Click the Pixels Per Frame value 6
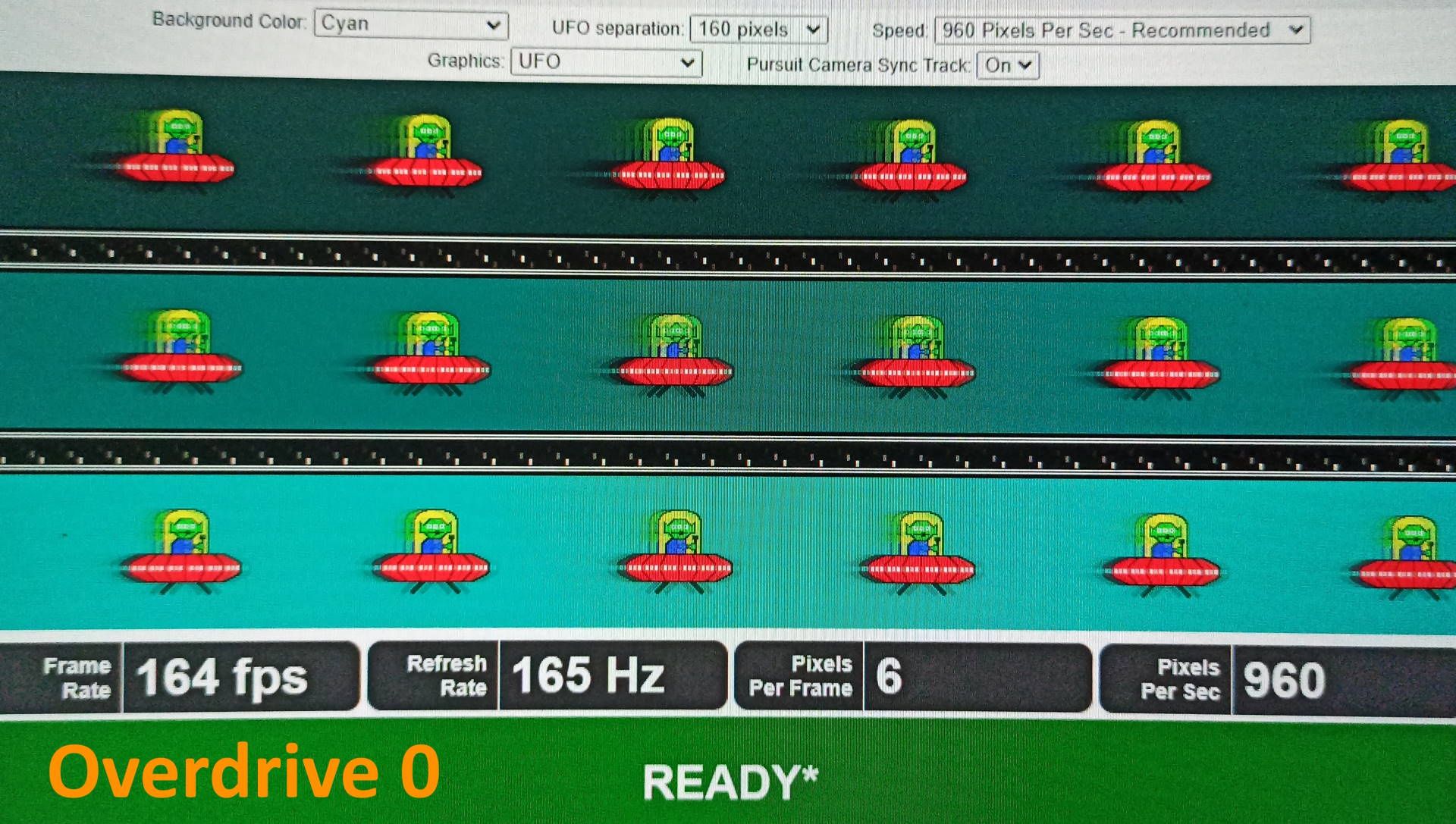Screen dimensions: 1456x824 click(x=889, y=676)
